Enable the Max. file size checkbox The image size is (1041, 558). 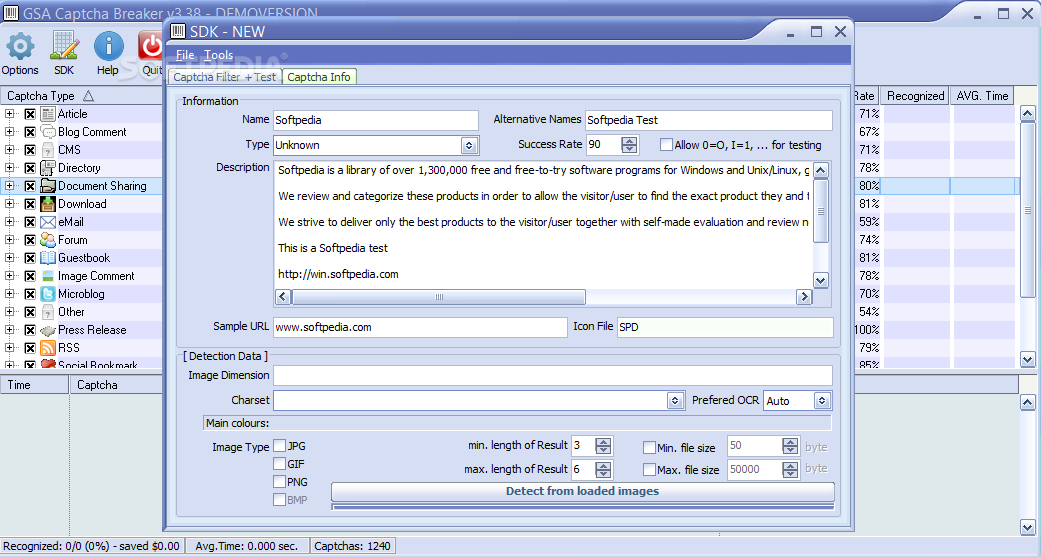pyautogui.click(x=649, y=470)
